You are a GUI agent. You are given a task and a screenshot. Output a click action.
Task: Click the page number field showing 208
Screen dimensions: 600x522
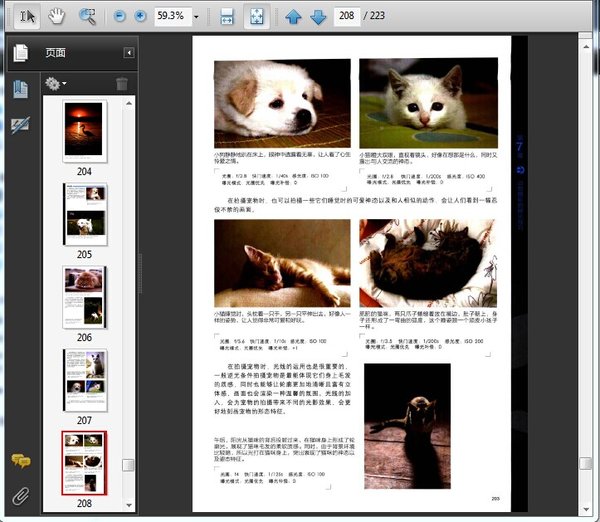click(349, 16)
